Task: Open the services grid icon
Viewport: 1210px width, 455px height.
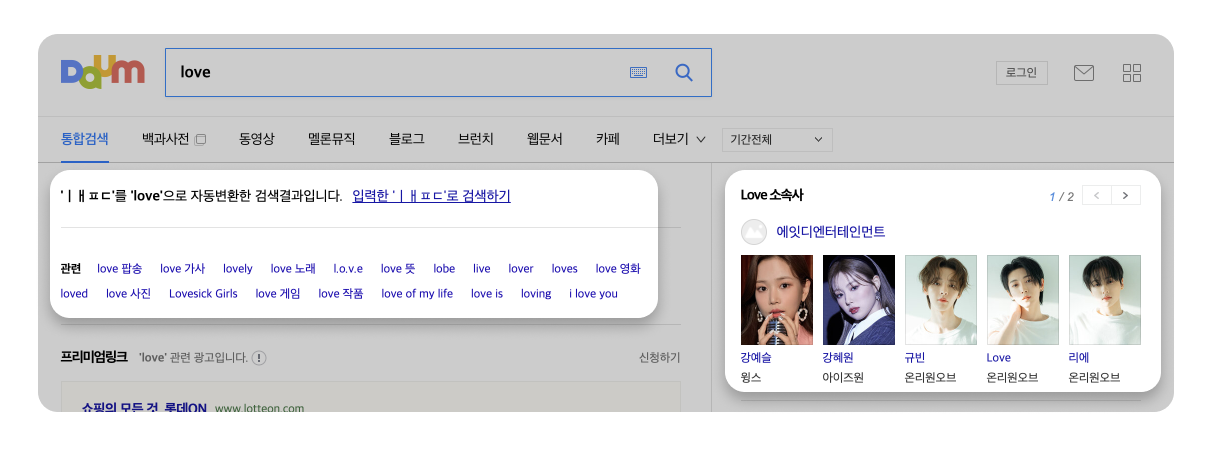Action: click(1132, 73)
